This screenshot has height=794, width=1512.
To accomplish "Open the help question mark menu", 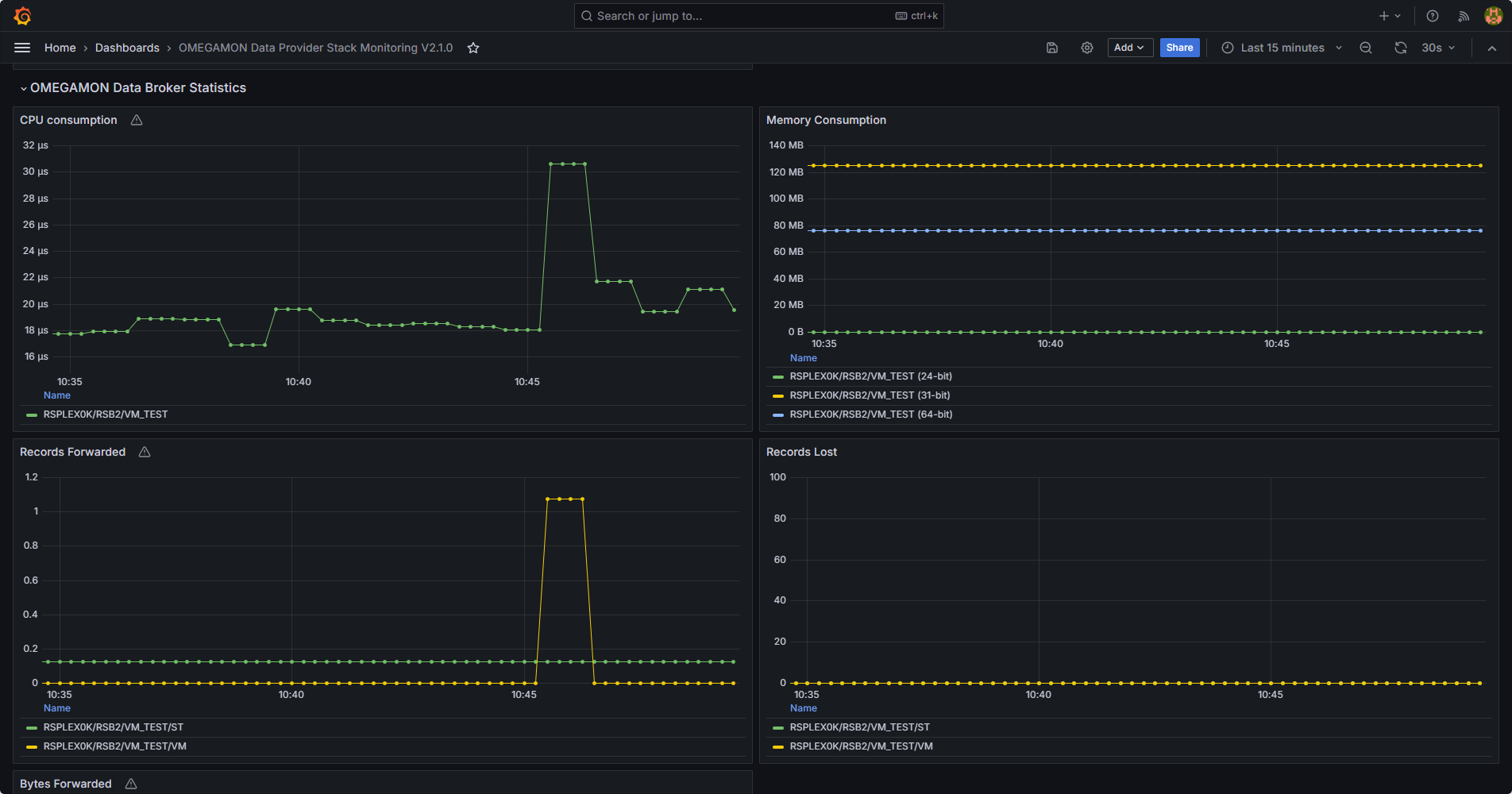I will click(1433, 16).
